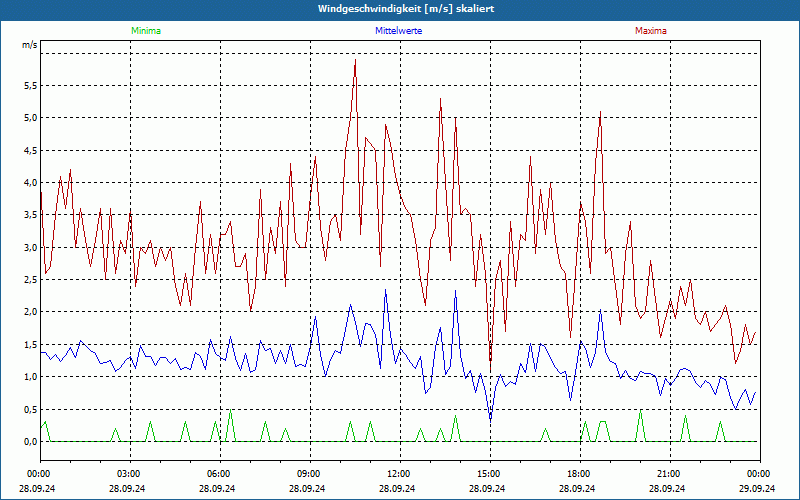Select the red Maxima legend label
This screenshot has height=500, width=800.
click(x=651, y=31)
